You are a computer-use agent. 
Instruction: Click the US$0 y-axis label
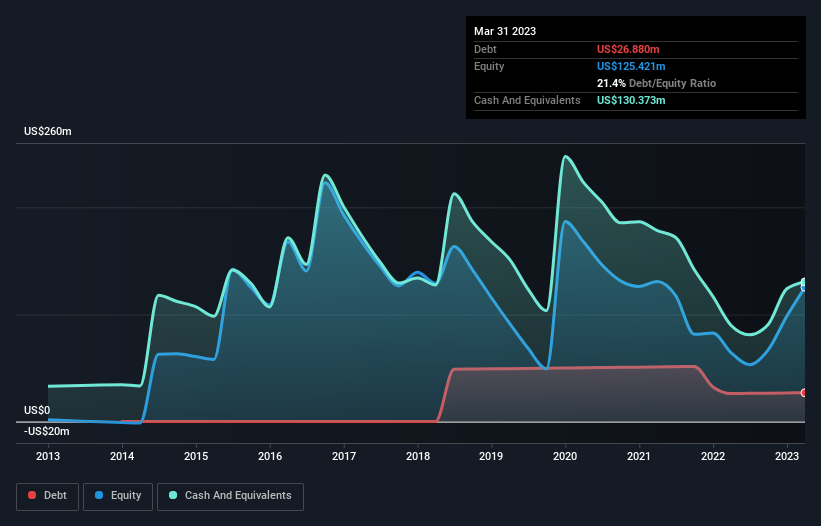pyautogui.click(x=37, y=410)
